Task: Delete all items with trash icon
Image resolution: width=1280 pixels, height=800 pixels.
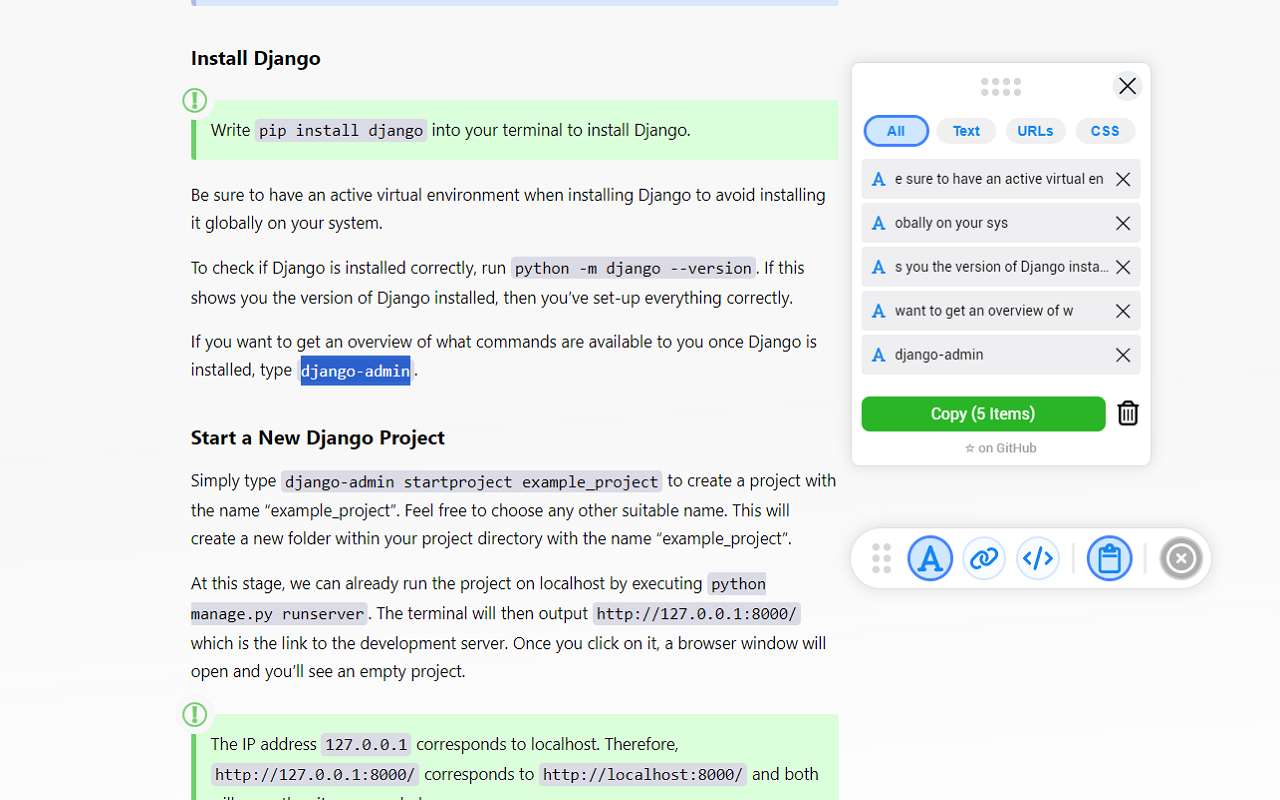Action: pos(1128,413)
